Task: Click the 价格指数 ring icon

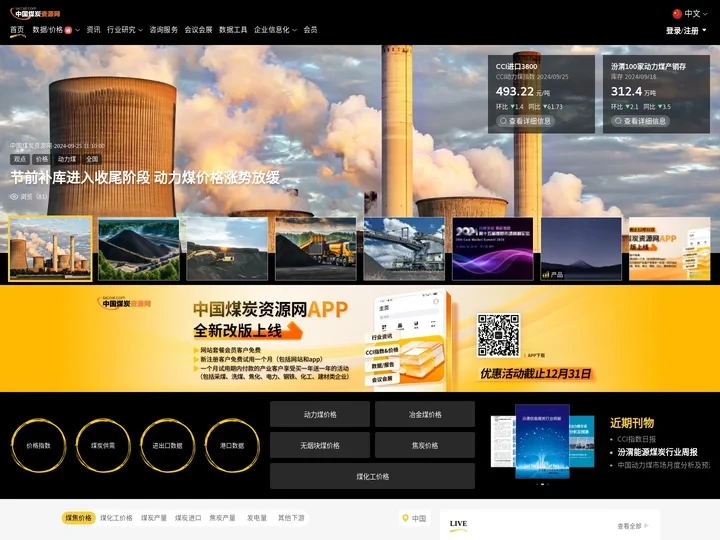Action: (x=39, y=445)
